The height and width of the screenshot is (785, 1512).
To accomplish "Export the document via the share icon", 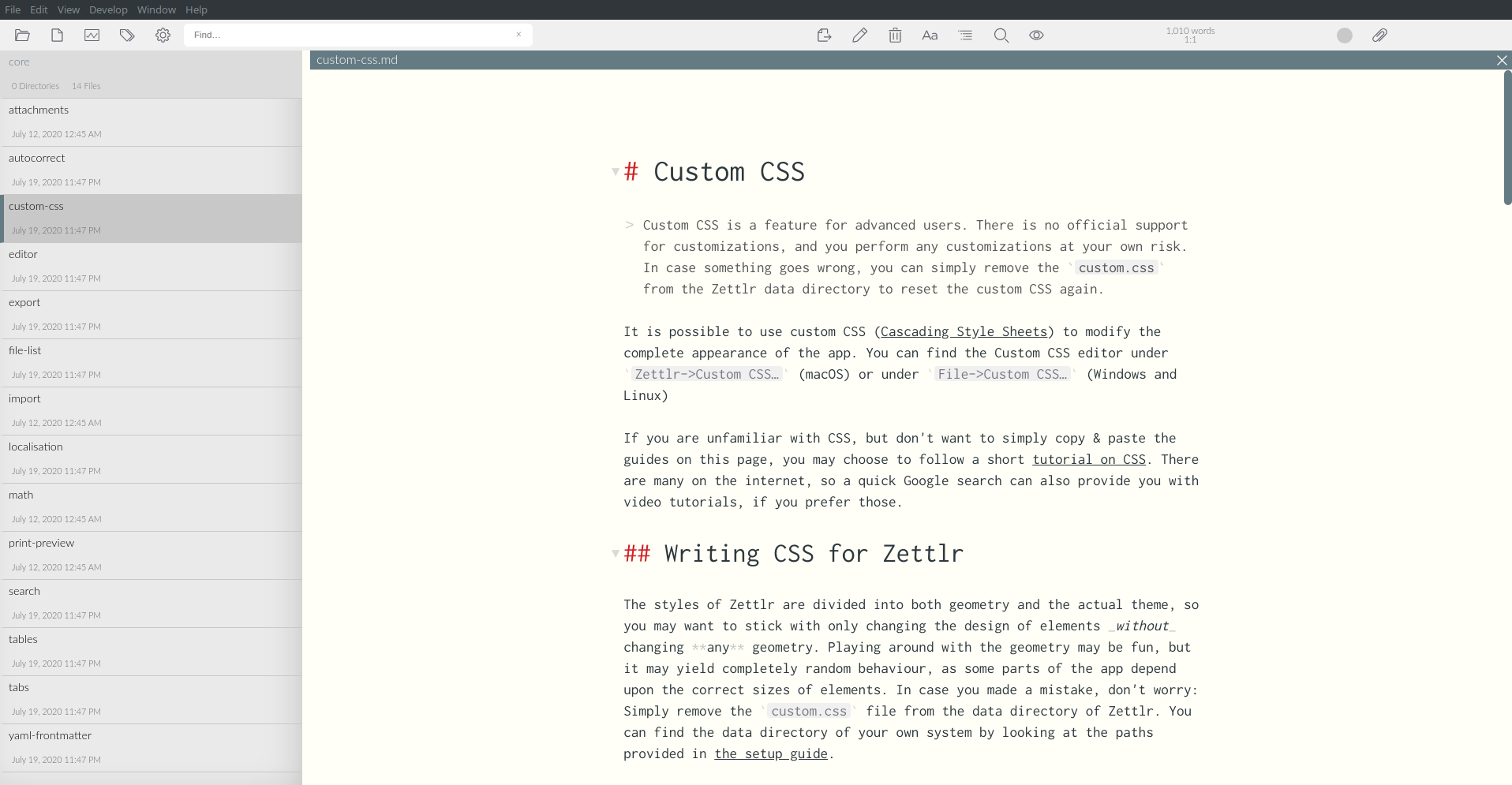I will pos(824,36).
